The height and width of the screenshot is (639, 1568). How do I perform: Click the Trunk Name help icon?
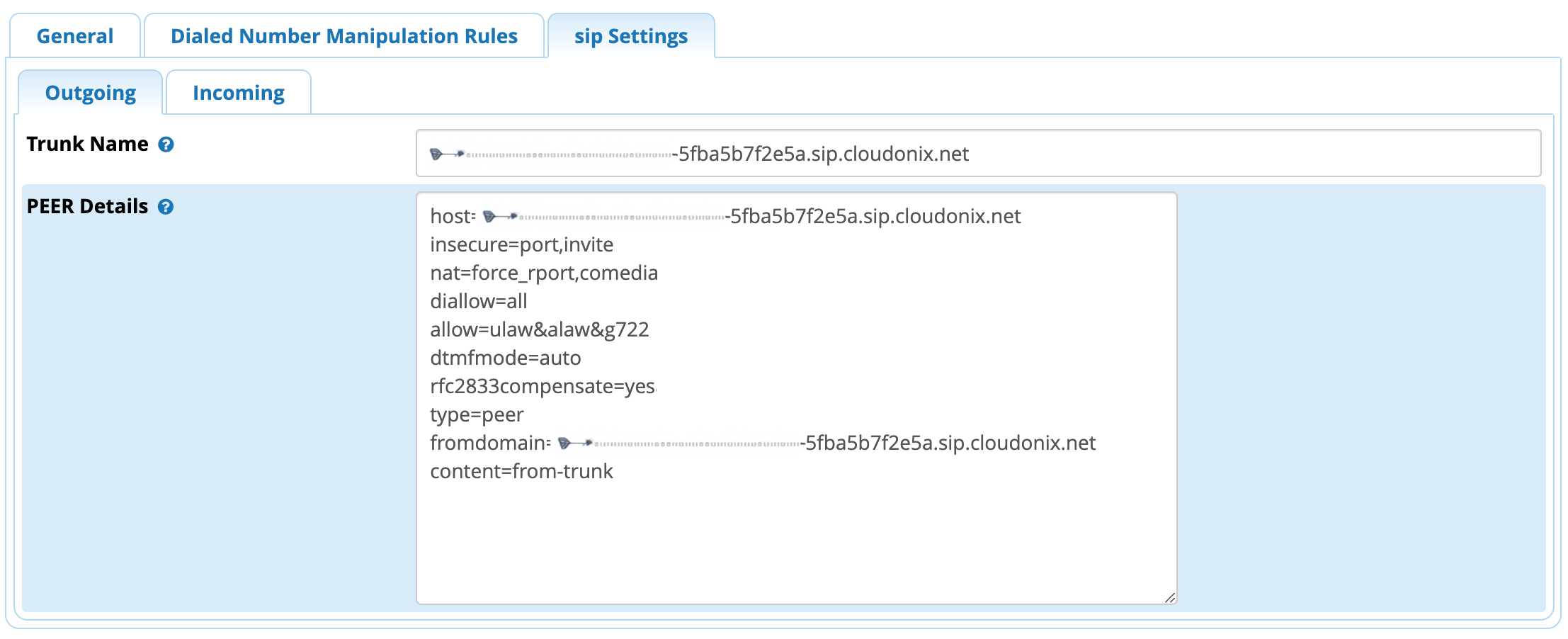pos(166,145)
